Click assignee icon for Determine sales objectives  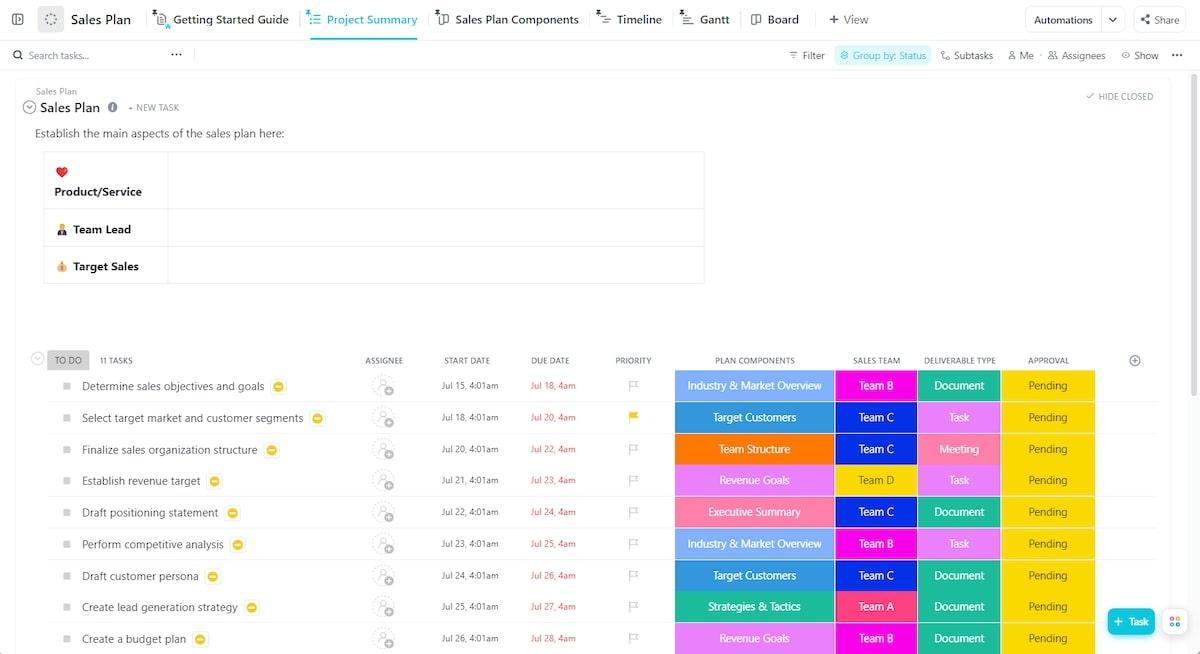pyautogui.click(x=382, y=386)
